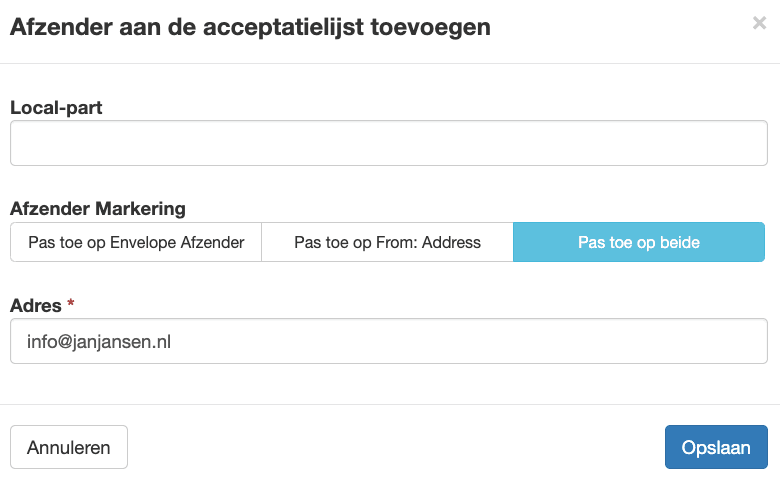Click the 'Adres' field label
The image size is (780, 482).
point(36,305)
